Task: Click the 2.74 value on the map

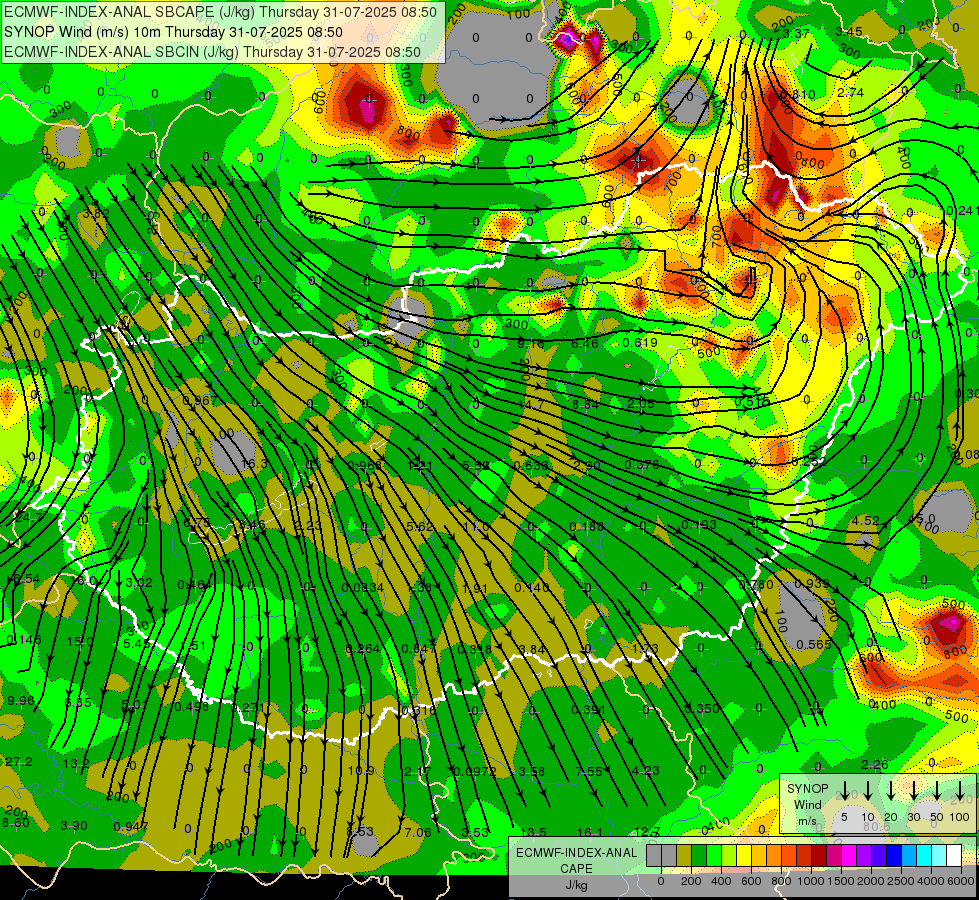Action: (850, 92)
